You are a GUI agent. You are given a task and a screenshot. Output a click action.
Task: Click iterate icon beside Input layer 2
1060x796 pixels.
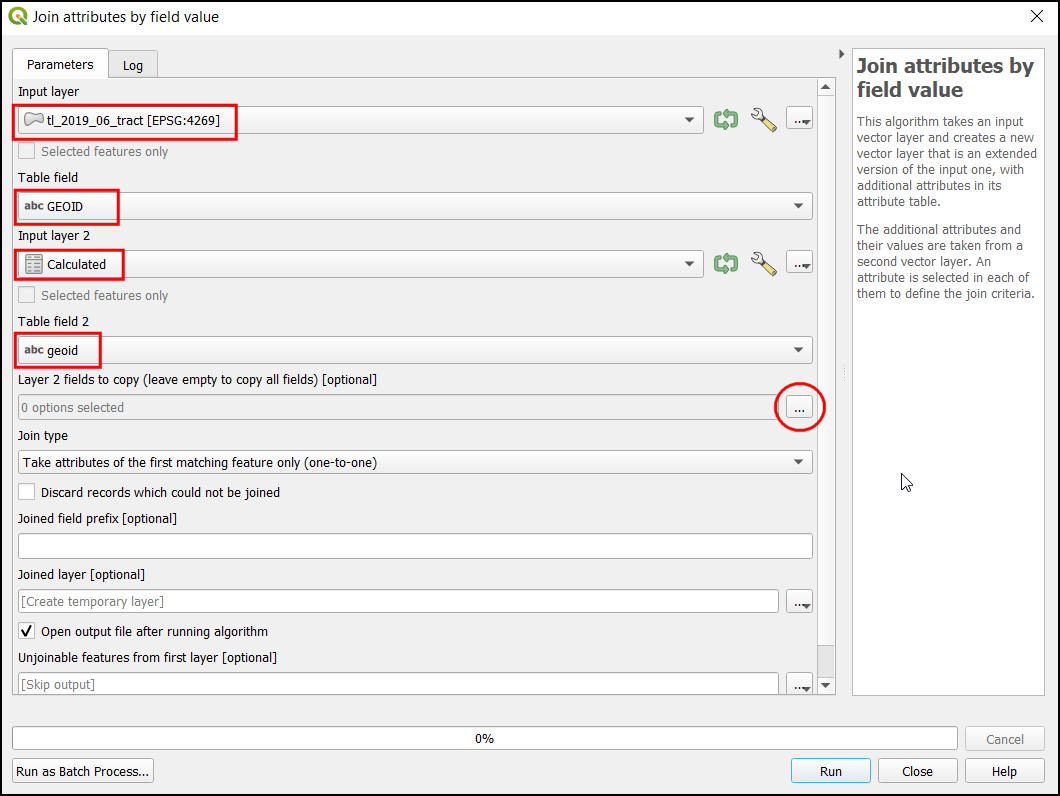coord(725,265)
